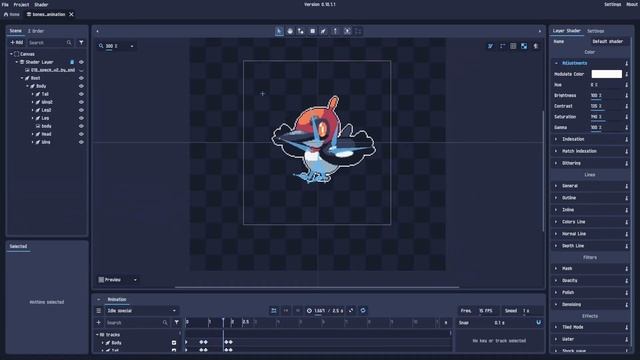Toggle visibility of body sprite

click(x=81, y=126)
